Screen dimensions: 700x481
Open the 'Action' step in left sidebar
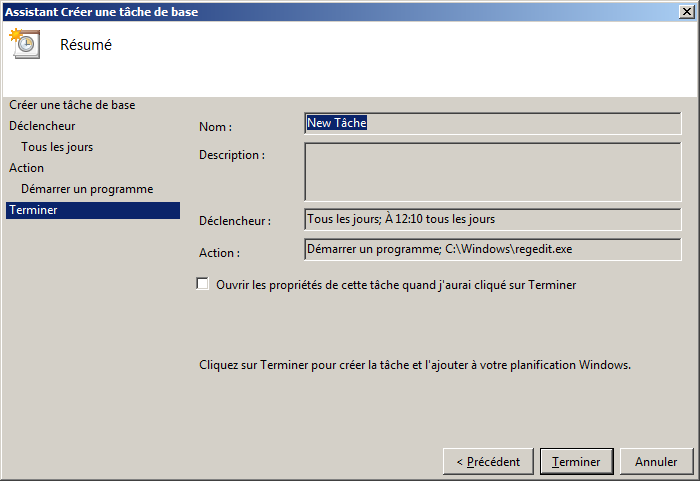point(27,168)
